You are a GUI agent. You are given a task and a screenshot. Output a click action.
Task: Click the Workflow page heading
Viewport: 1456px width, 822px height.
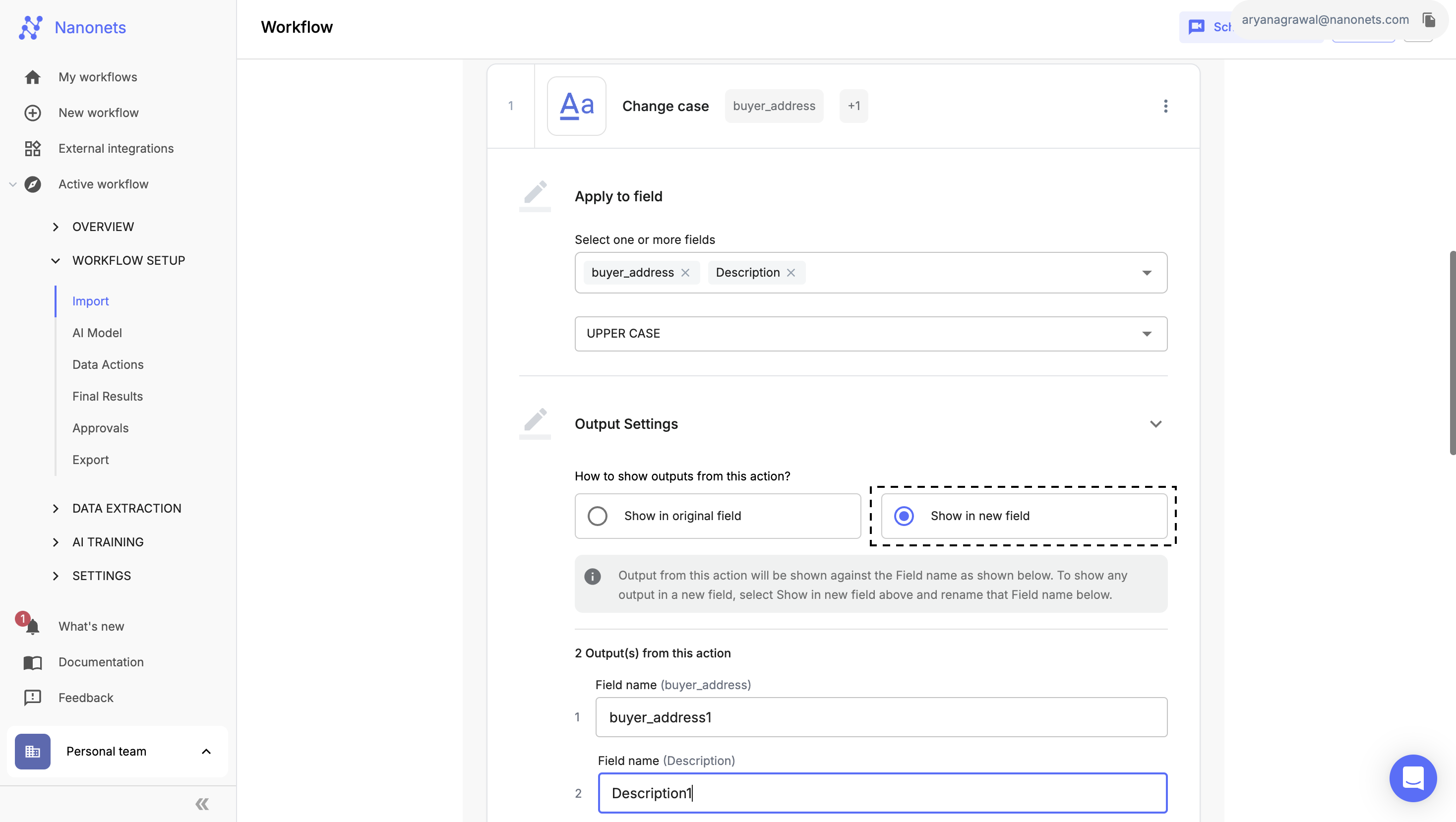click(x=297, y=27)
